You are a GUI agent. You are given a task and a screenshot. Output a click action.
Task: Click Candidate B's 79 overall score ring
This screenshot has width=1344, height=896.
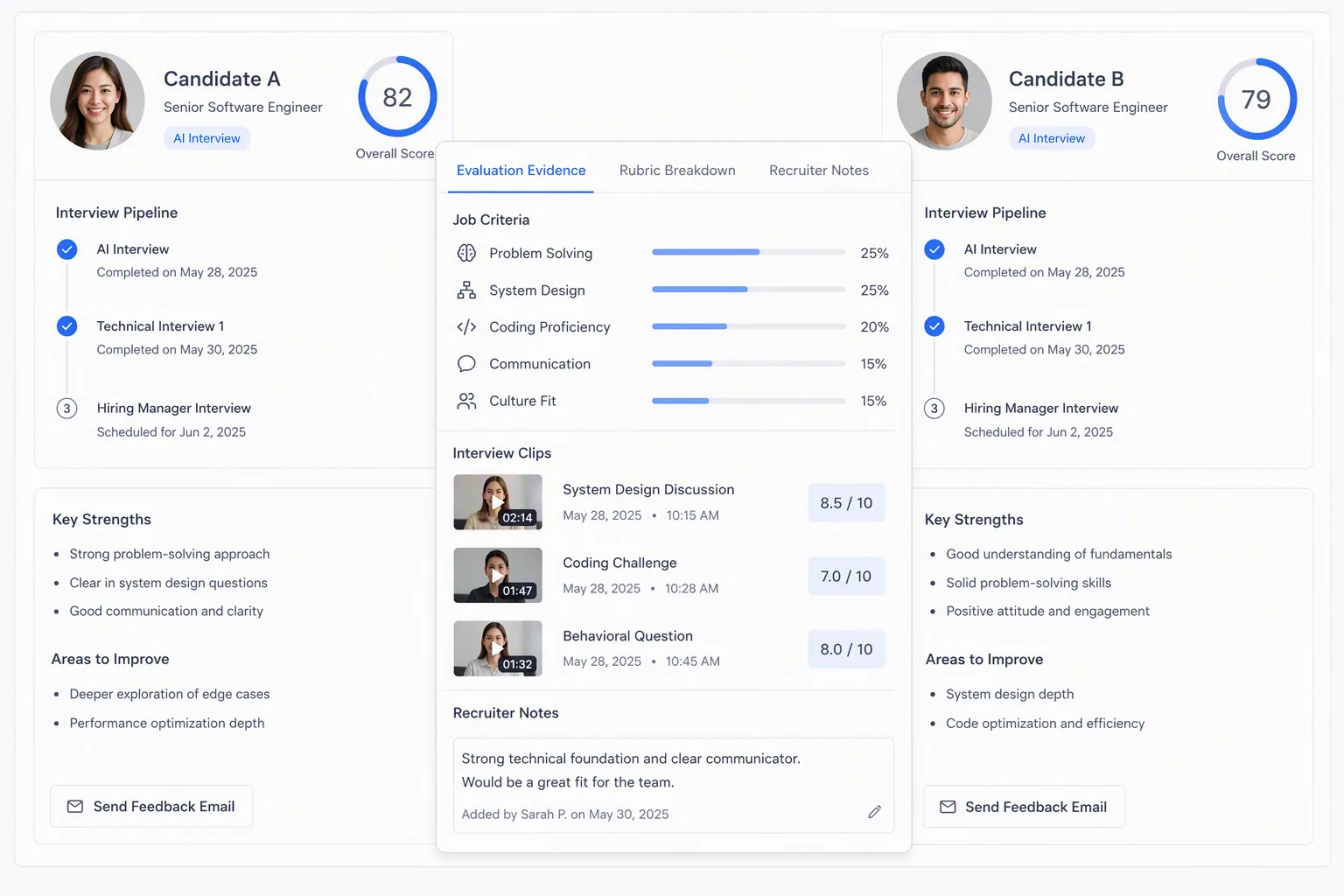click(x=1257, y=99)
